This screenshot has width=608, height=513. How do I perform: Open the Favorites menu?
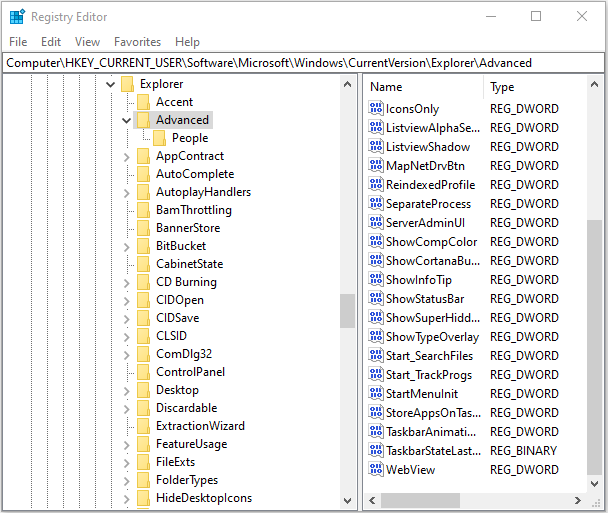137,42
